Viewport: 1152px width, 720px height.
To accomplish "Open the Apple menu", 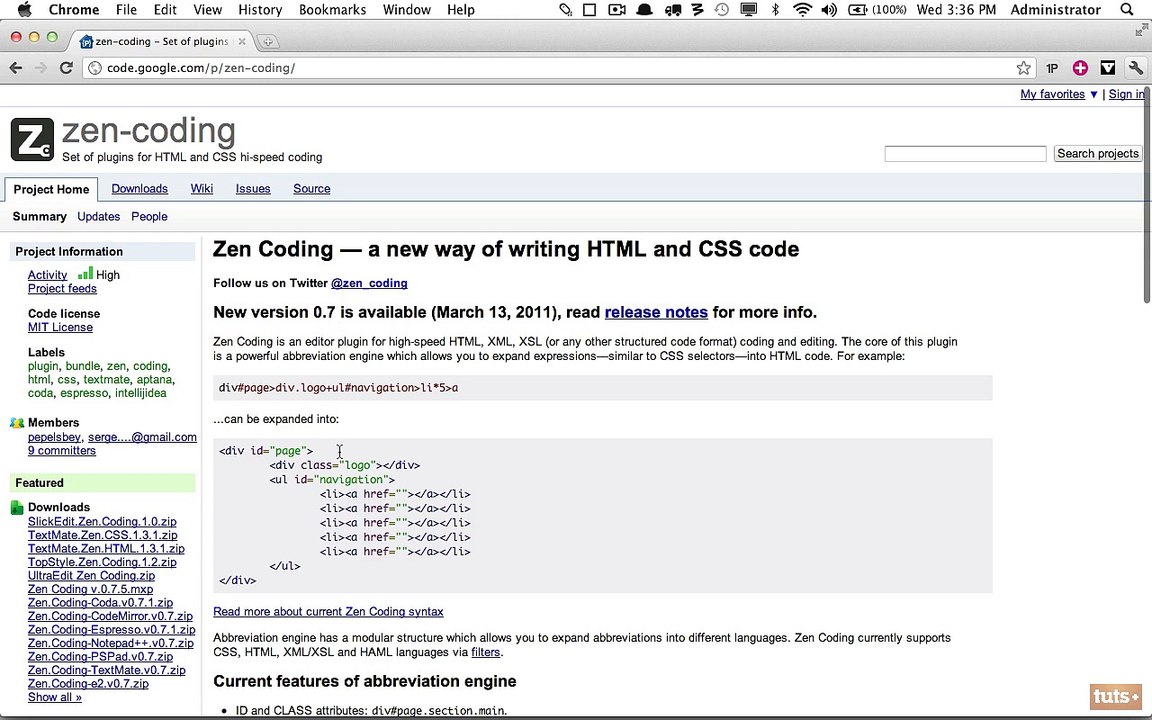I will 24,10.
